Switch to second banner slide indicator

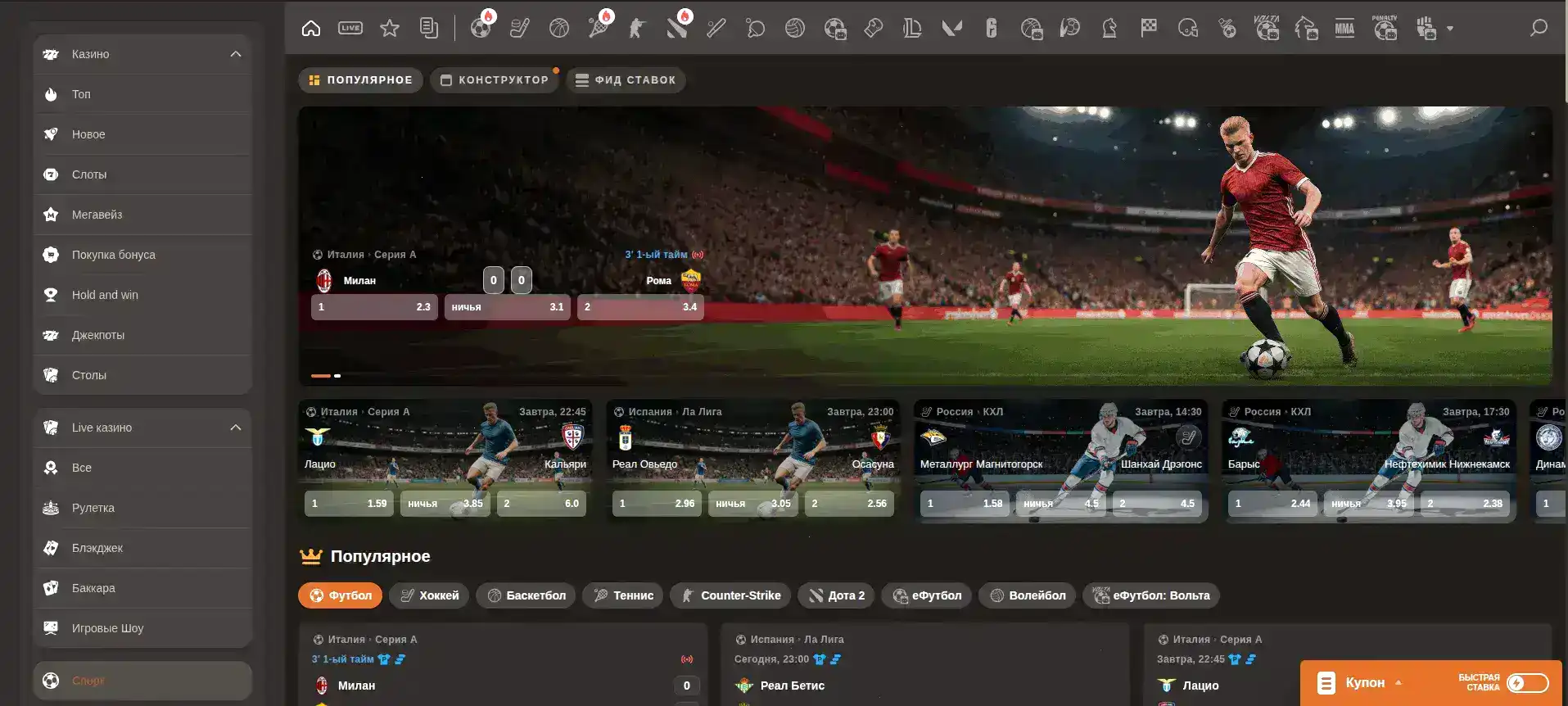point(337,376)
